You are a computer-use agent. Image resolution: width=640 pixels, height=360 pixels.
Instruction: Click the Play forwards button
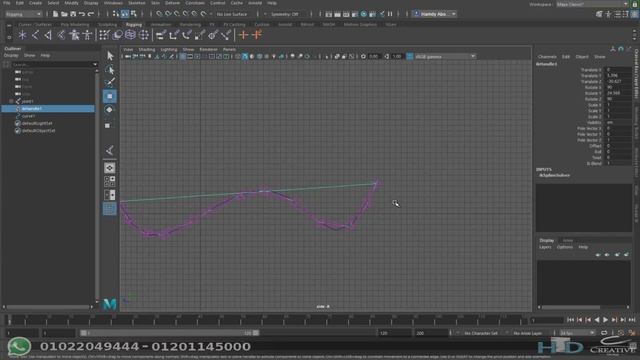point(606,320)
